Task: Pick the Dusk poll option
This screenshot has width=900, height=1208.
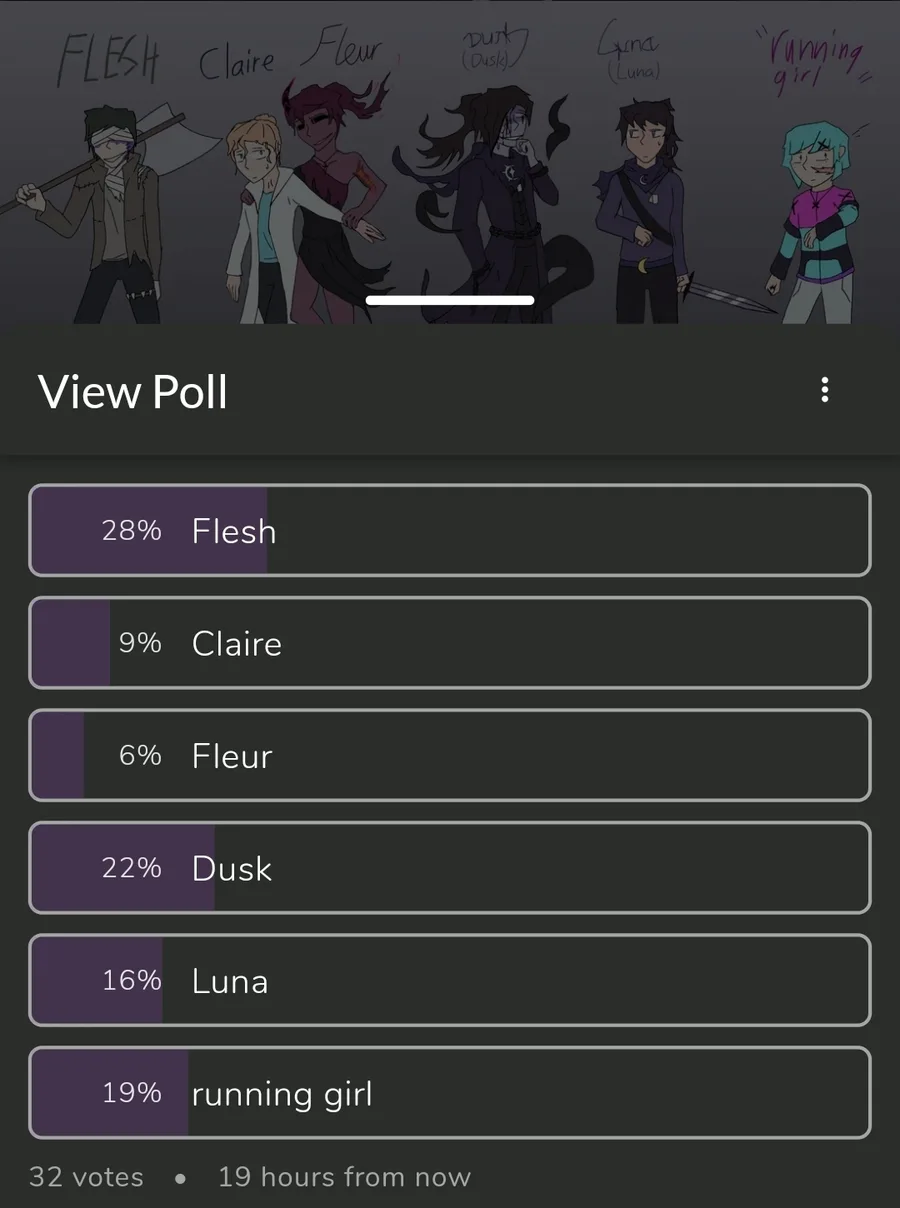Action: (449, 868)
